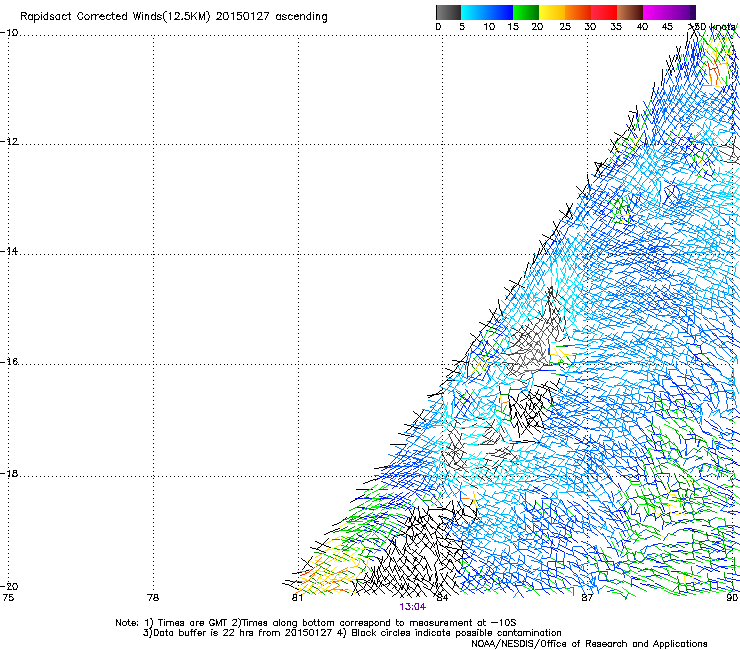Click the yellow 20–25 knots legend segment

(x=552, y=12)
